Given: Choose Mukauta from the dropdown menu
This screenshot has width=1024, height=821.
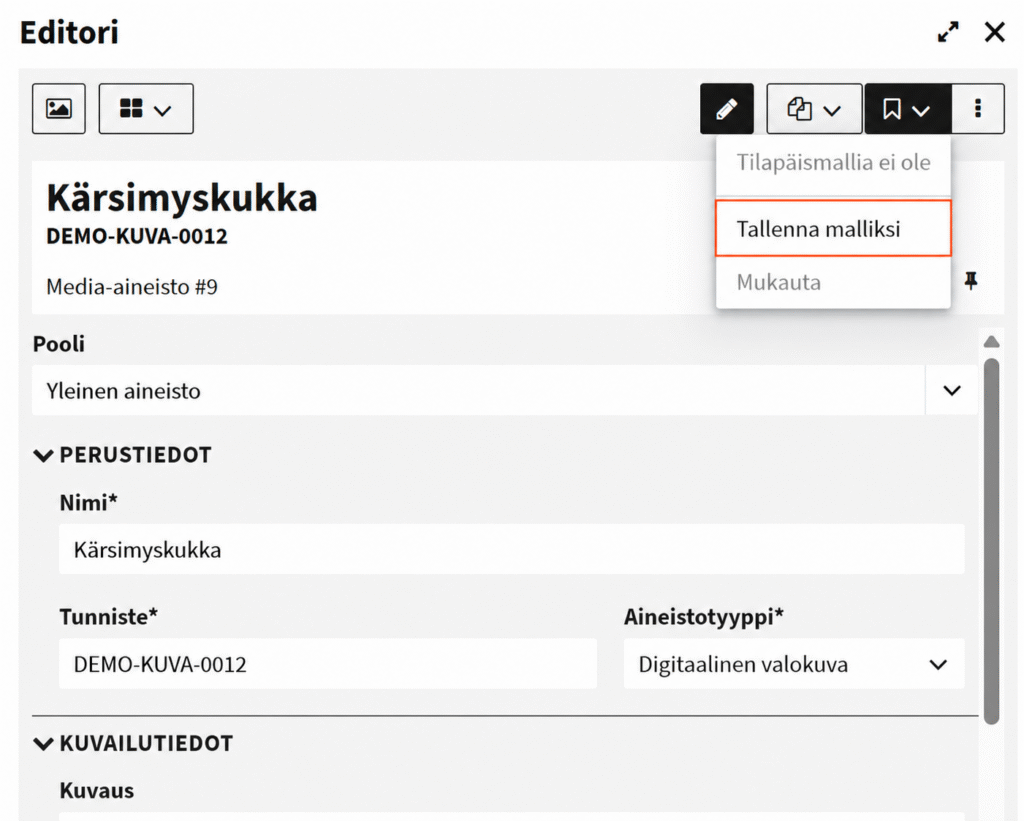Looking at the screenshot, I should click(x=833, y=282).
